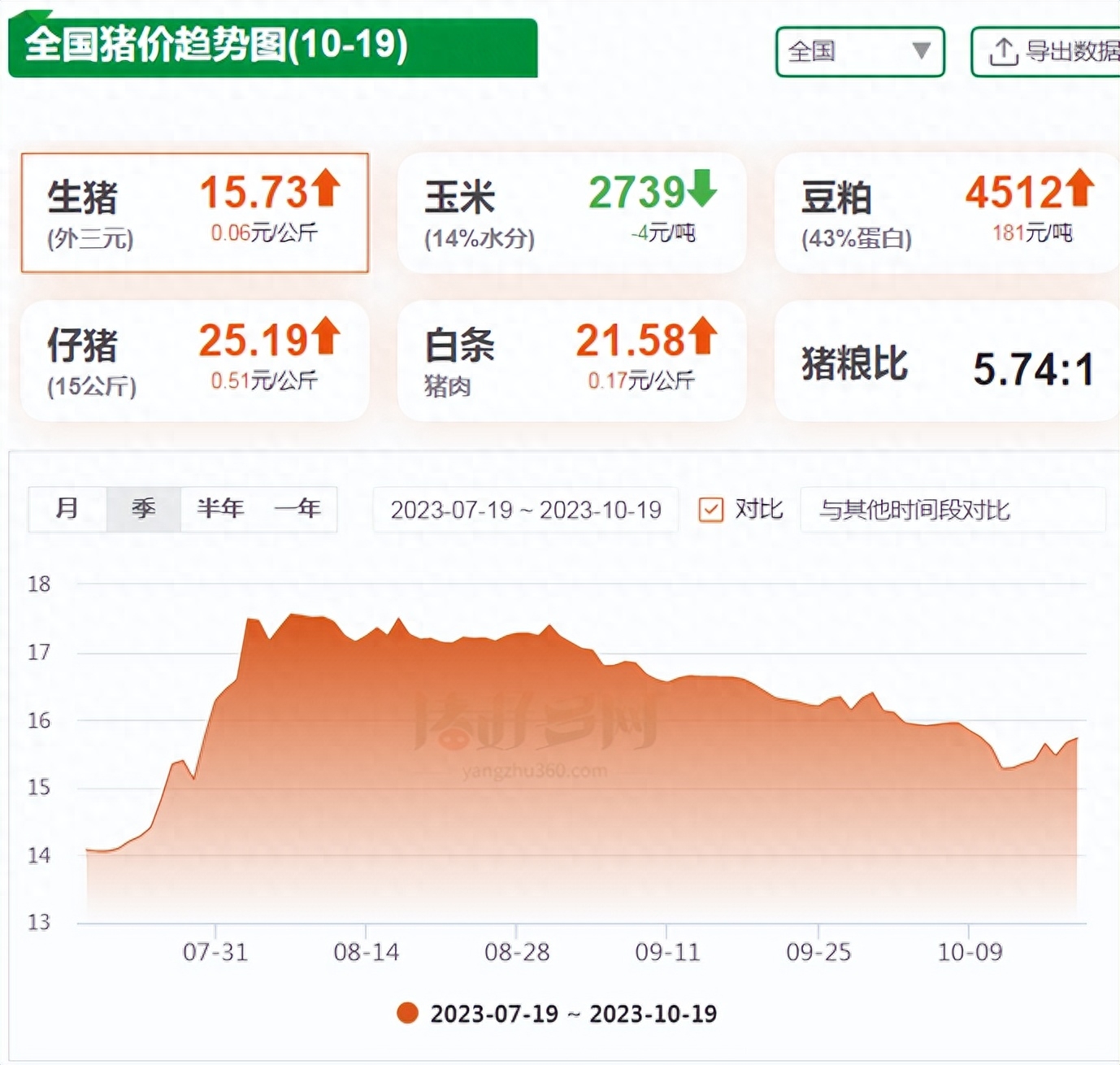Click the 0.17元/公斤 change value
The image size is (1120, 1065).
(641, 380)
